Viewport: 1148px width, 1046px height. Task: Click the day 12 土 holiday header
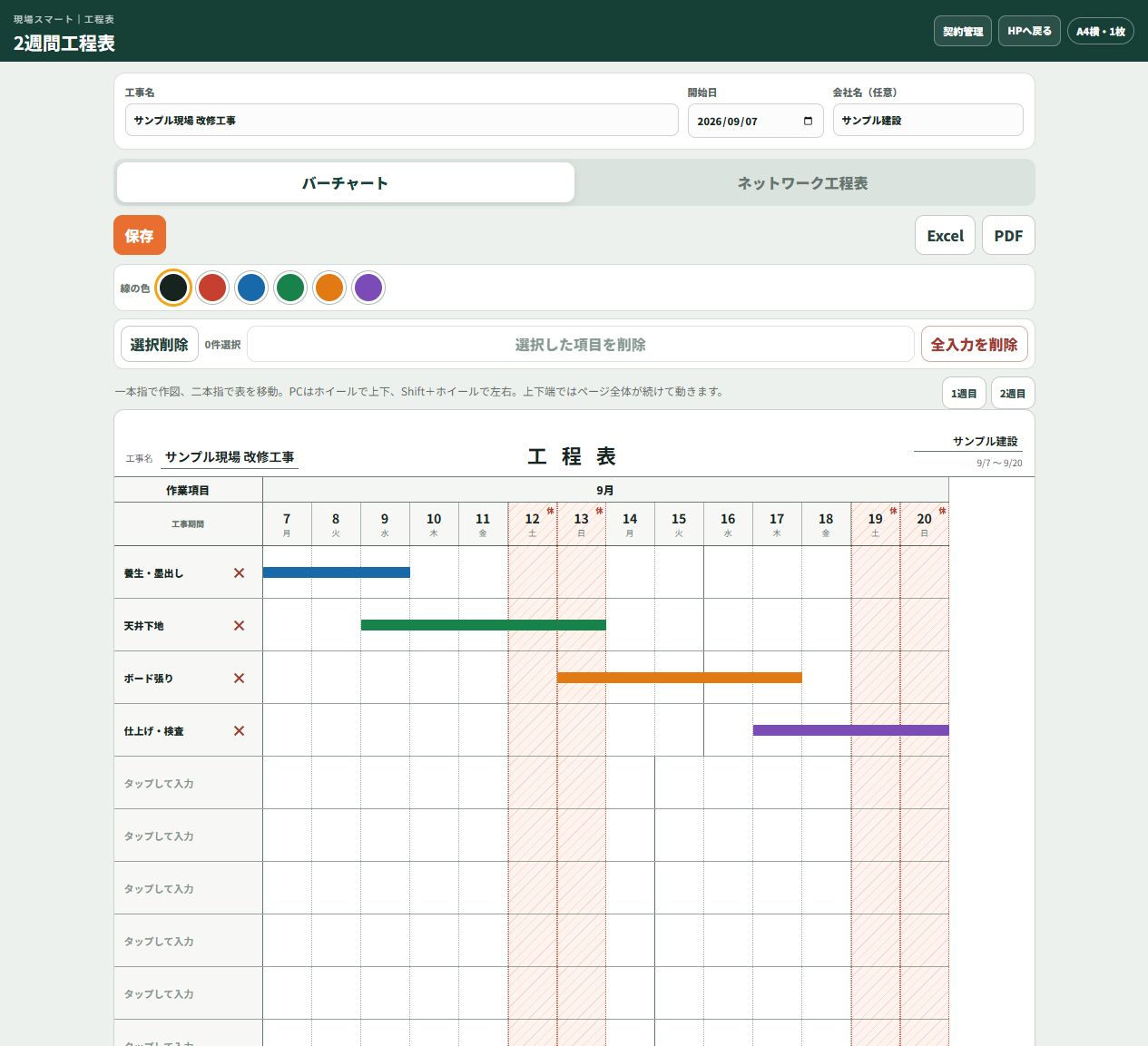(533, 524)
